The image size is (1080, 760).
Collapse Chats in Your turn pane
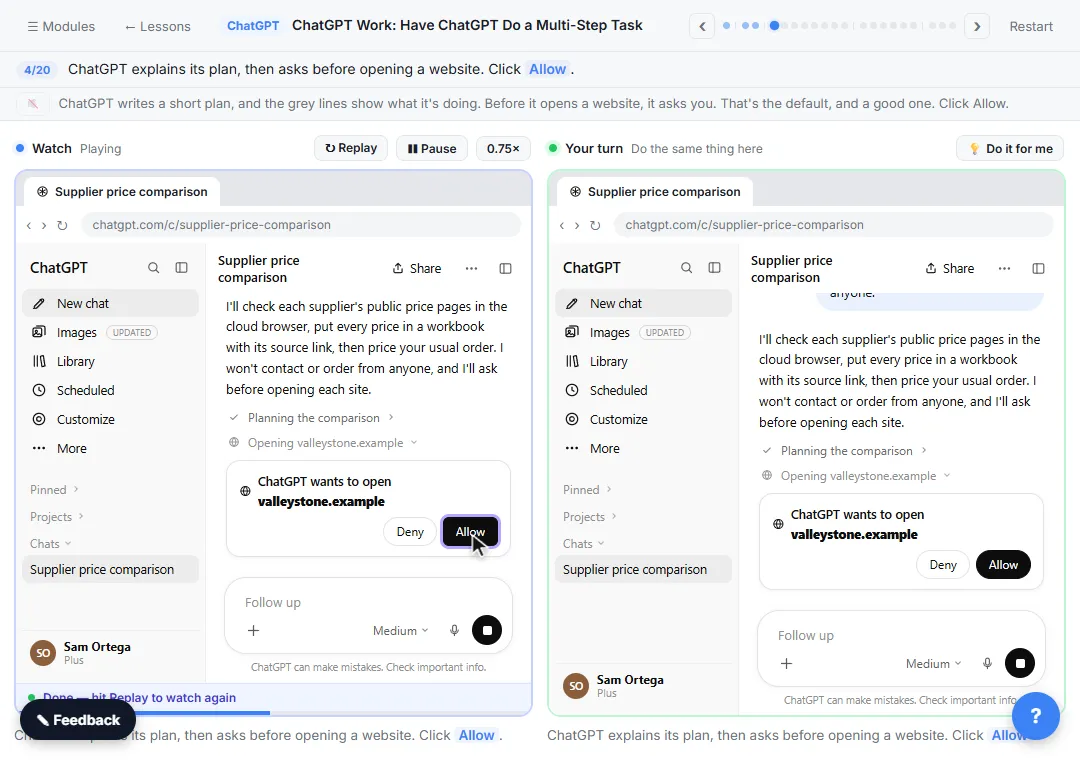point(584,543)
